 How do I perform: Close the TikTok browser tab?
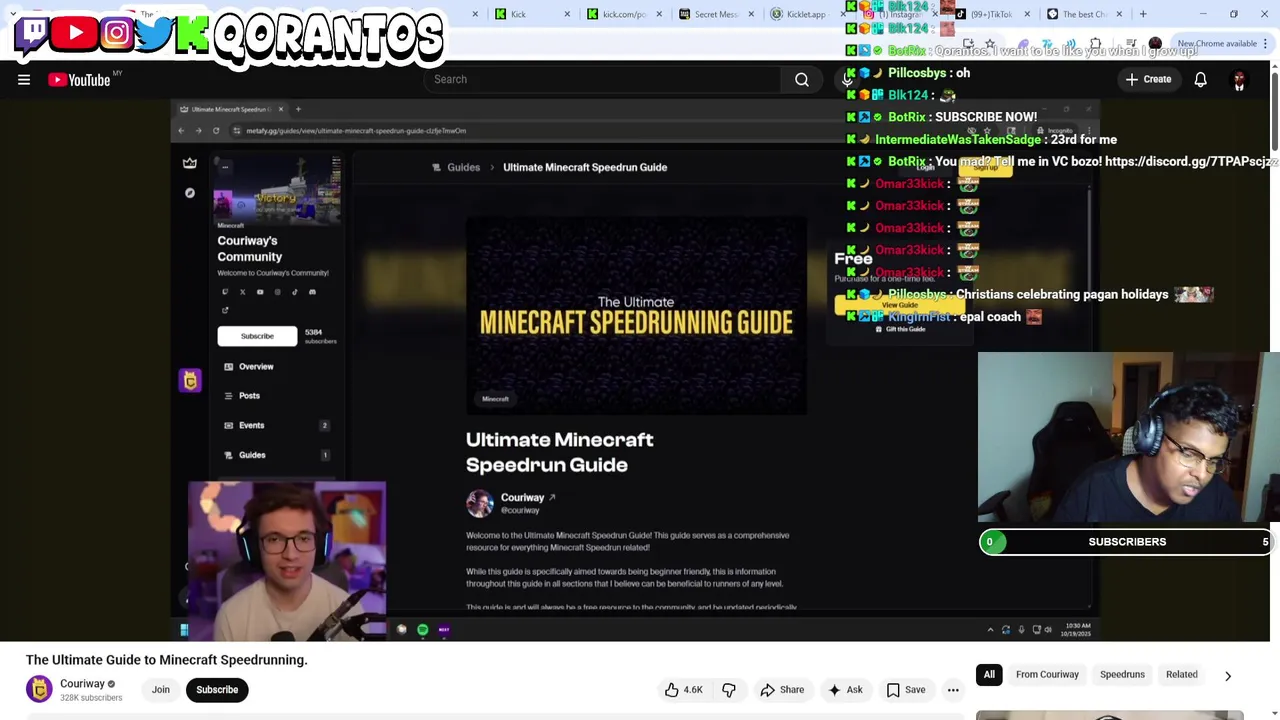pyautogui.click(x=1027, y=14)
